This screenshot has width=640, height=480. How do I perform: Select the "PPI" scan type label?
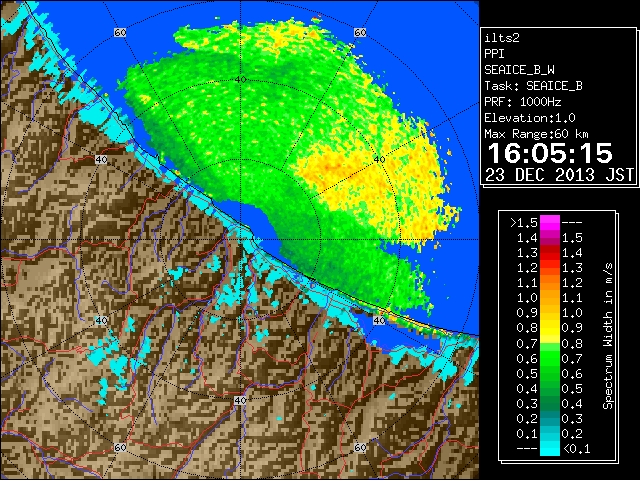pyautogui.click(x=494, y=54)
